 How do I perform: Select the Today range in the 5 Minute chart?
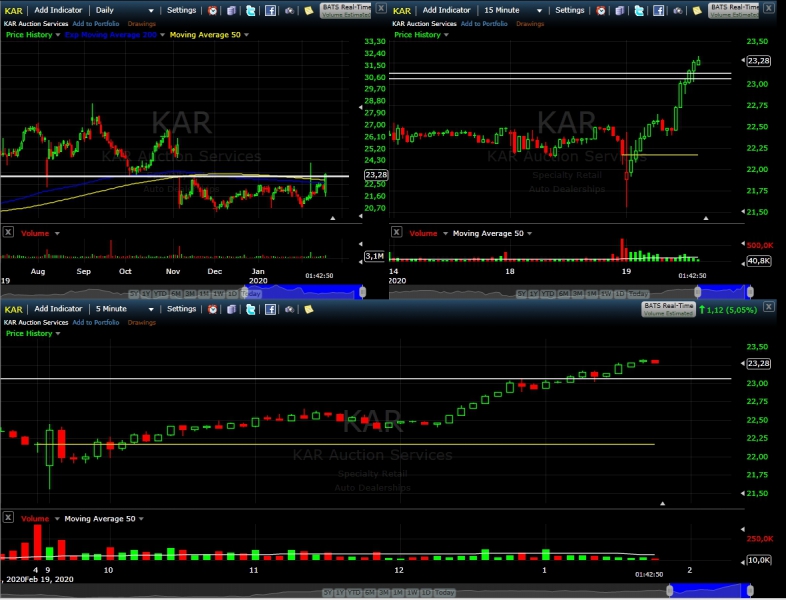[444, 592]
